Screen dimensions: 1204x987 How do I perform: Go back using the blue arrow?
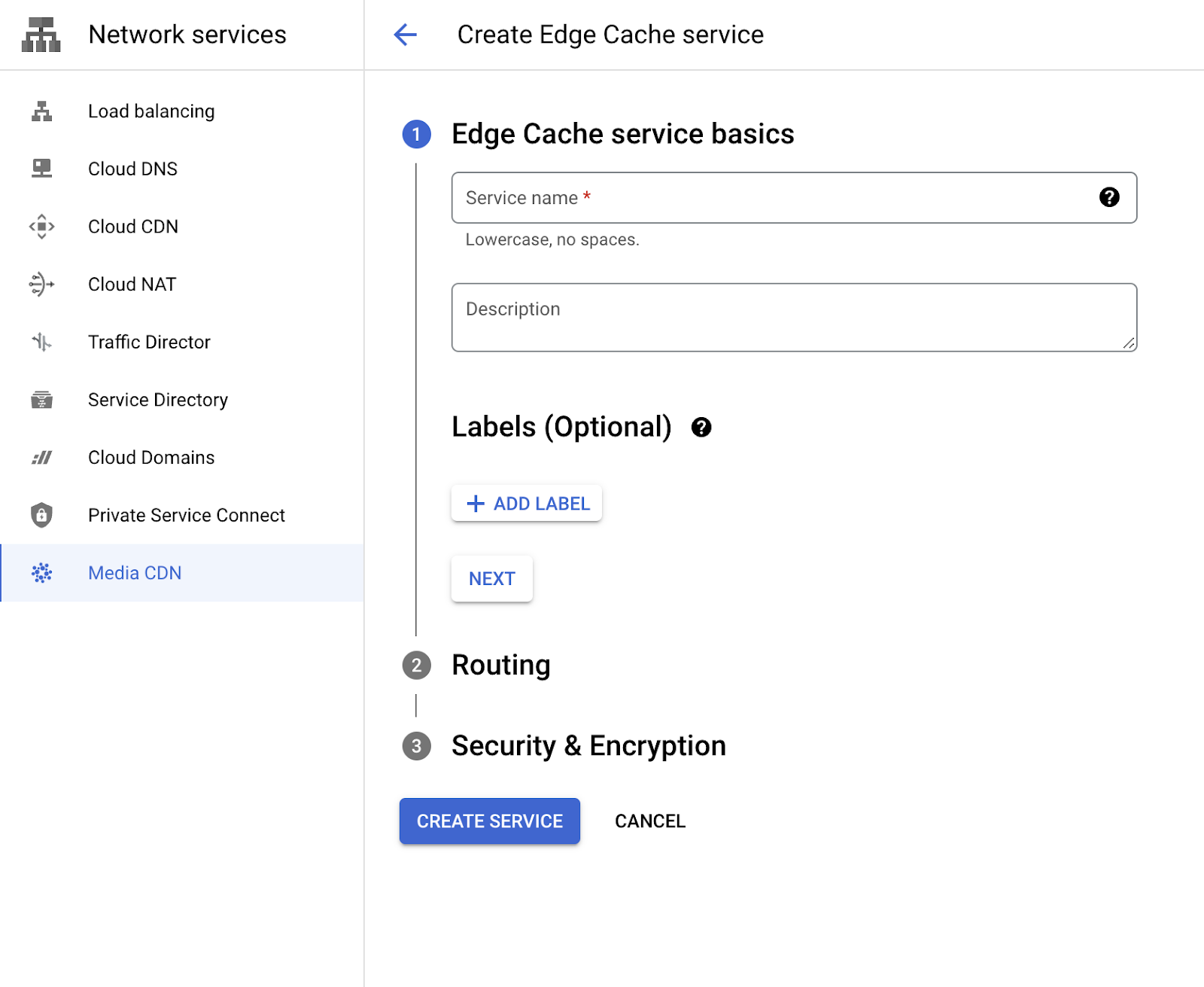(x=406, y=35)
